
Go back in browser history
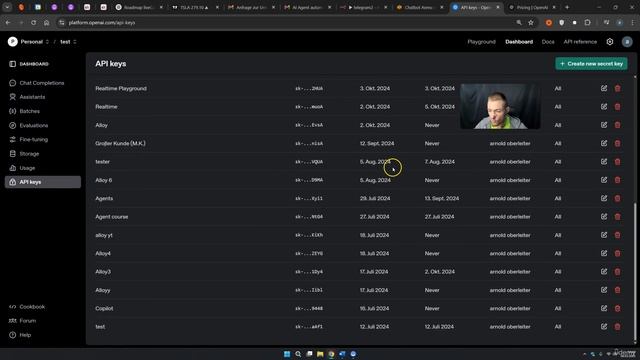[x=8, y=22]
